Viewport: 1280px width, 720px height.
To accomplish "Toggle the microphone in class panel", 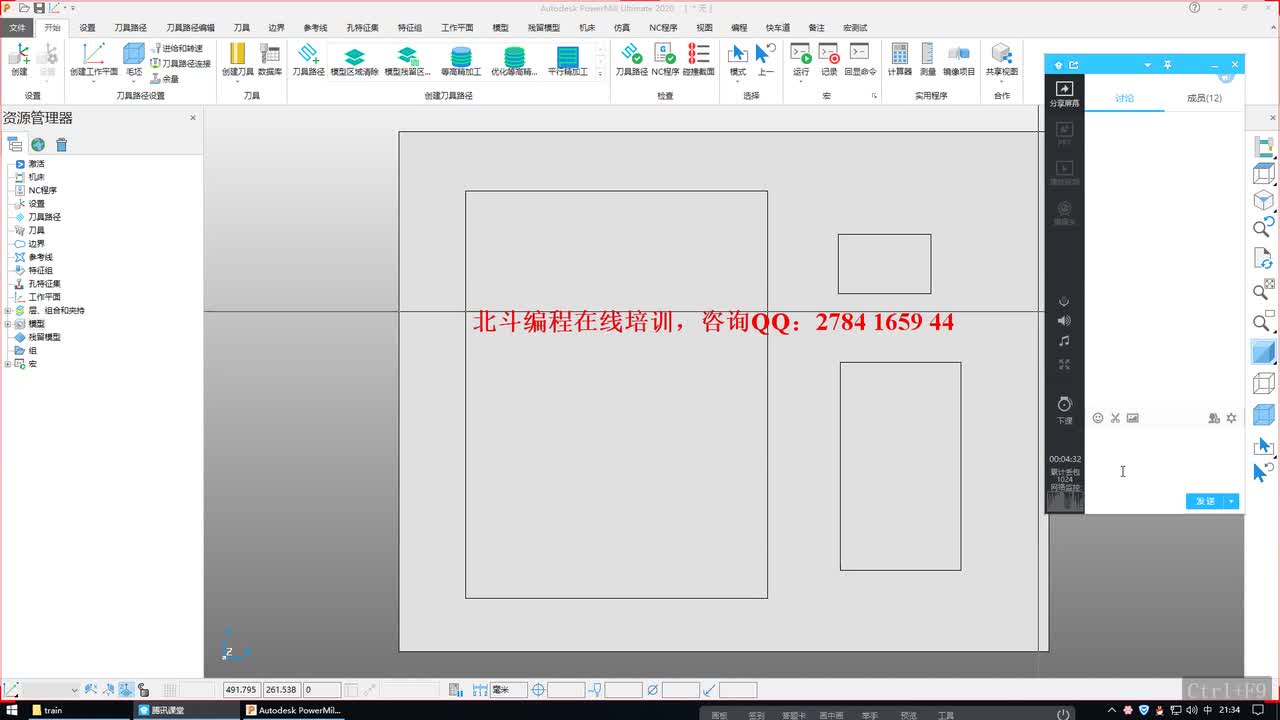I will pos(1064,300).
